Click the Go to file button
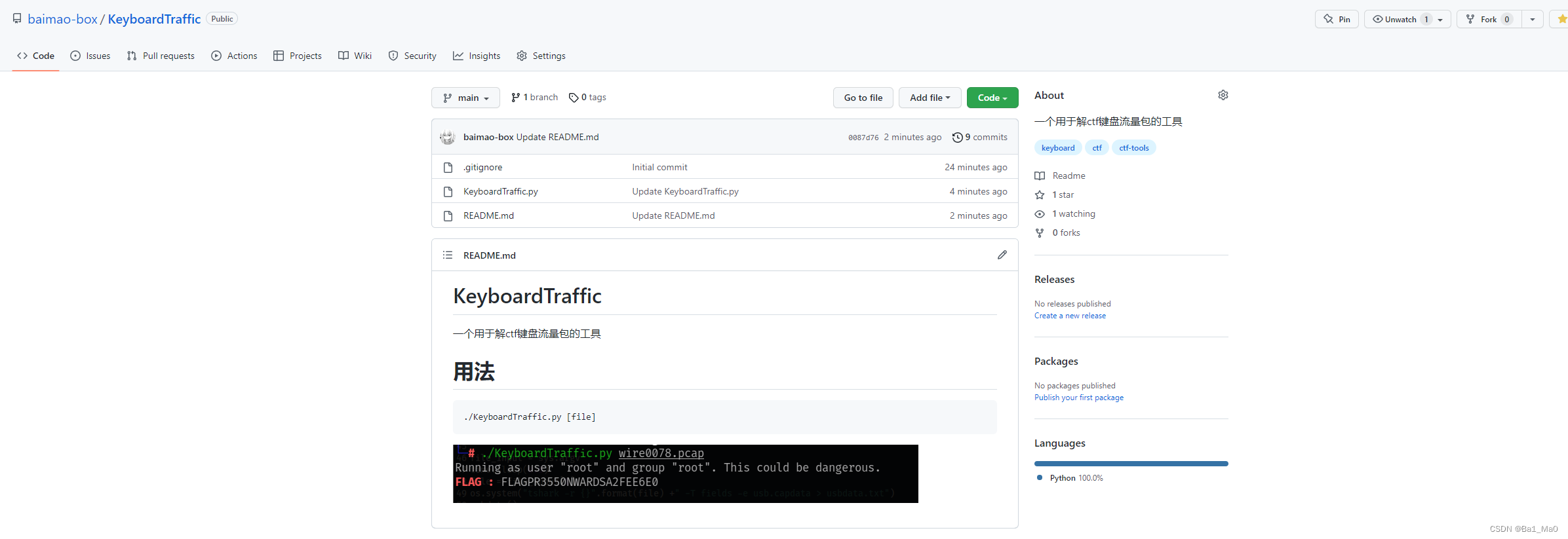 click(x=863, y=98)
